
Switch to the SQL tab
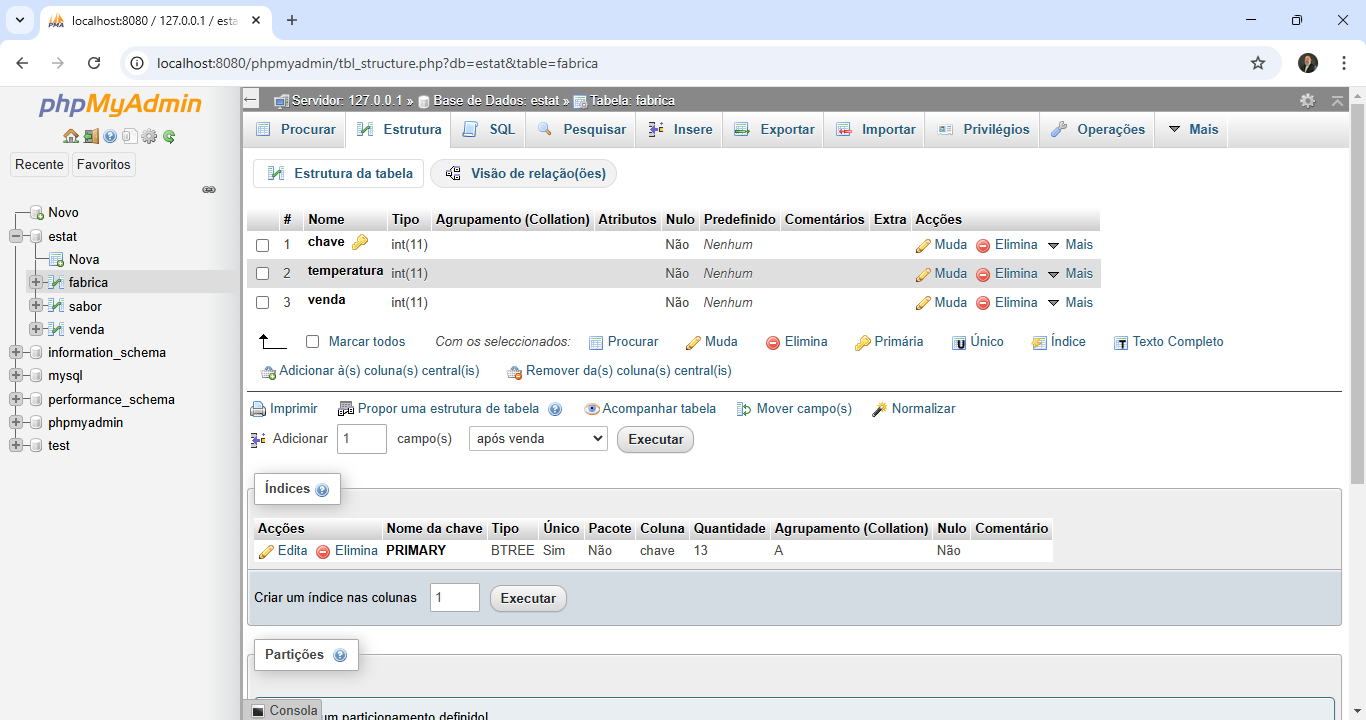pyautogui.click(x=489, y=130)
